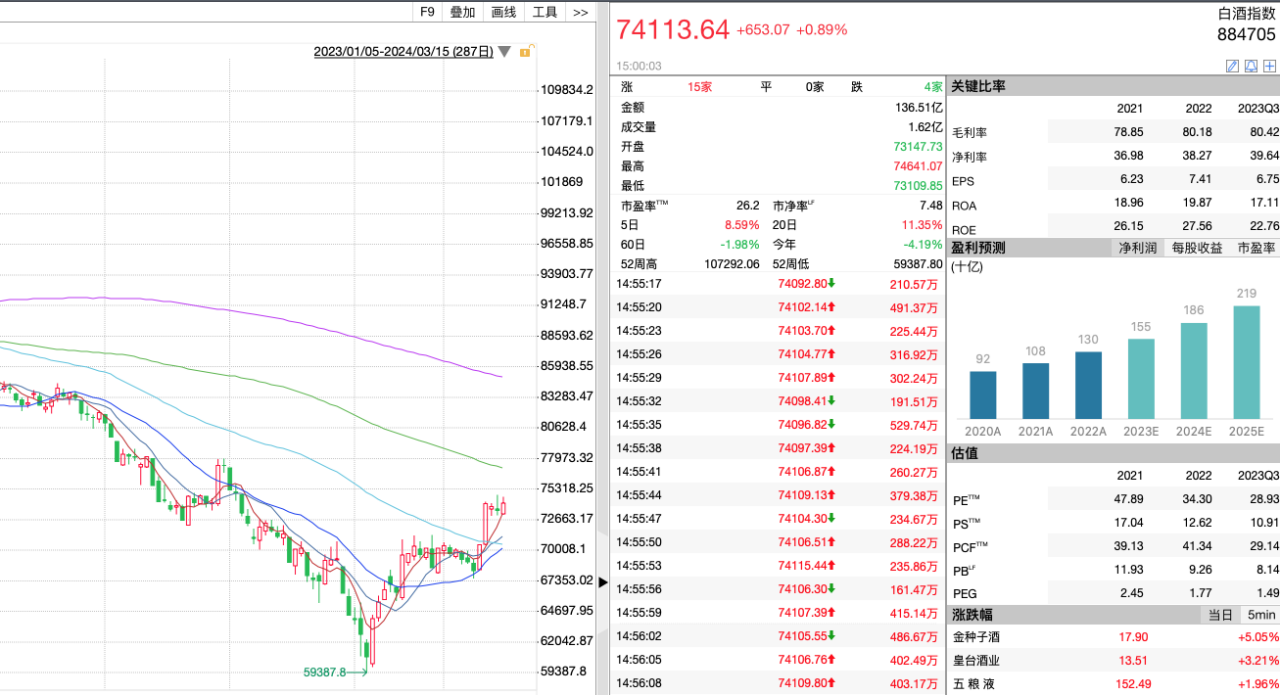Click the tick row at 14:56:08

point(778,683)
